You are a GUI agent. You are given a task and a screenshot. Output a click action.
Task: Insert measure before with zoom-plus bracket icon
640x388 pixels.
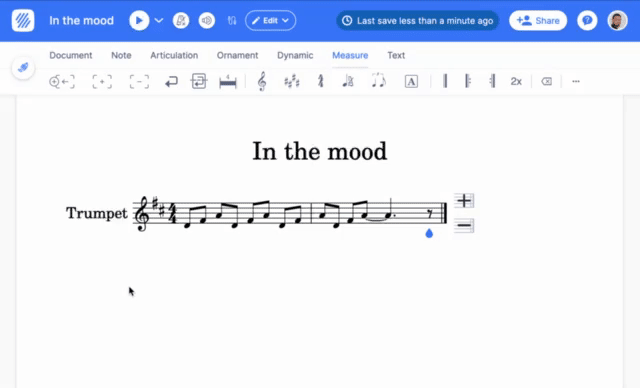[x=62, y=82]
